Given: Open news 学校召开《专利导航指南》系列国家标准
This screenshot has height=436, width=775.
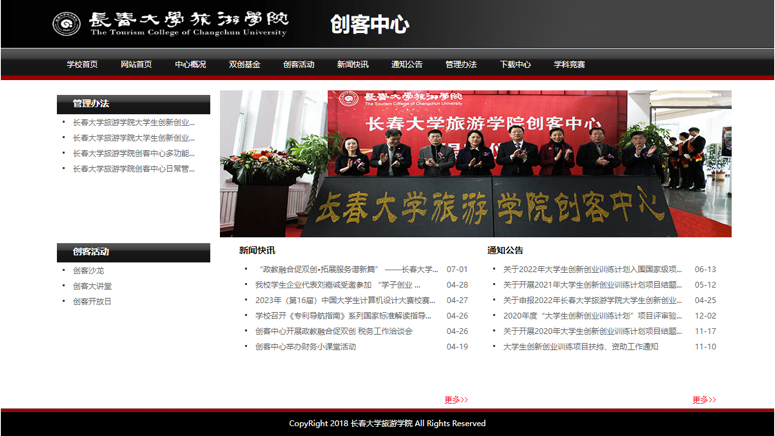Looking at the screenshot, I should click(x=343, y=315).
